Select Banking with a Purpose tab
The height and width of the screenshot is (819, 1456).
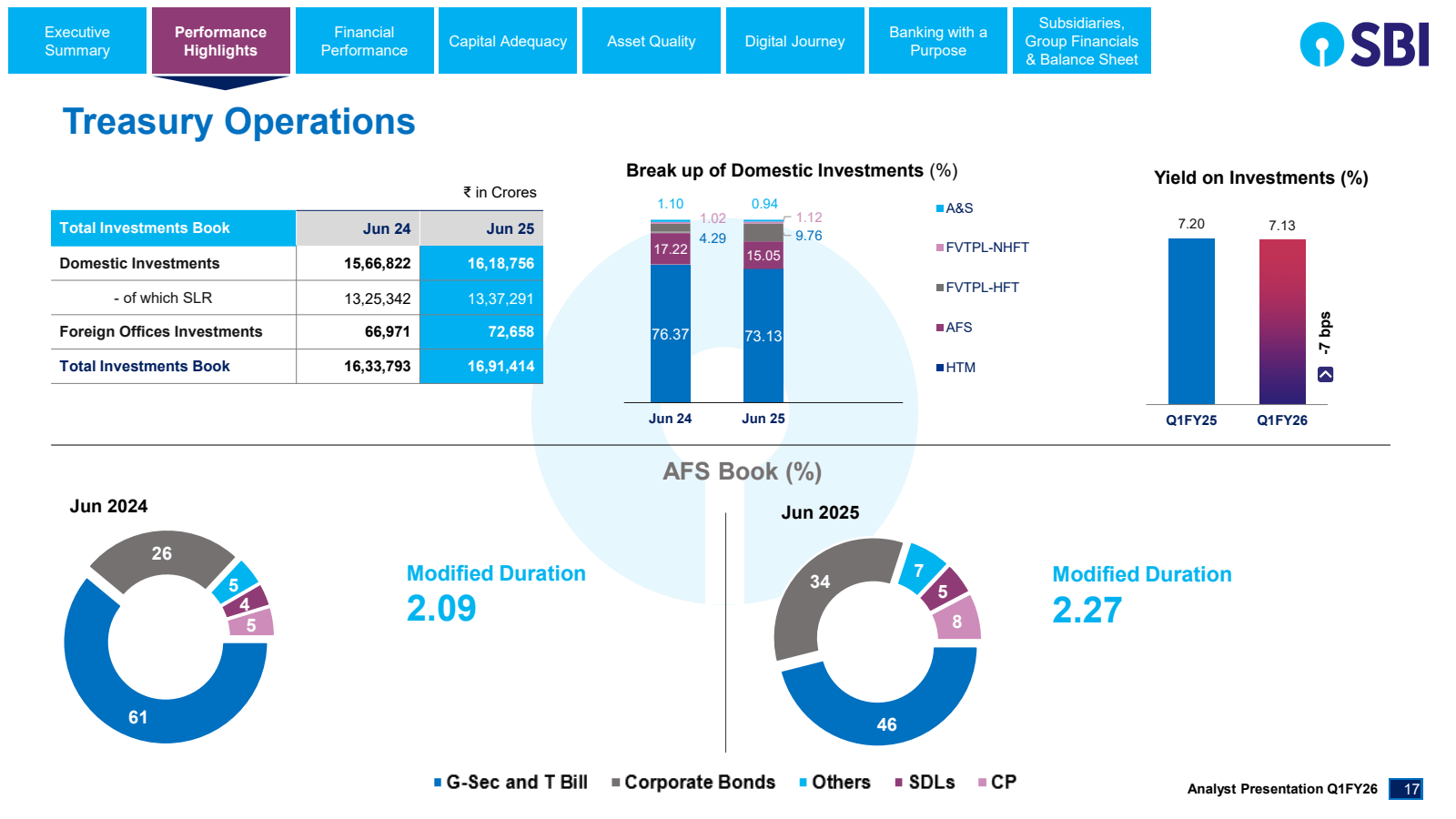point(938,41)
